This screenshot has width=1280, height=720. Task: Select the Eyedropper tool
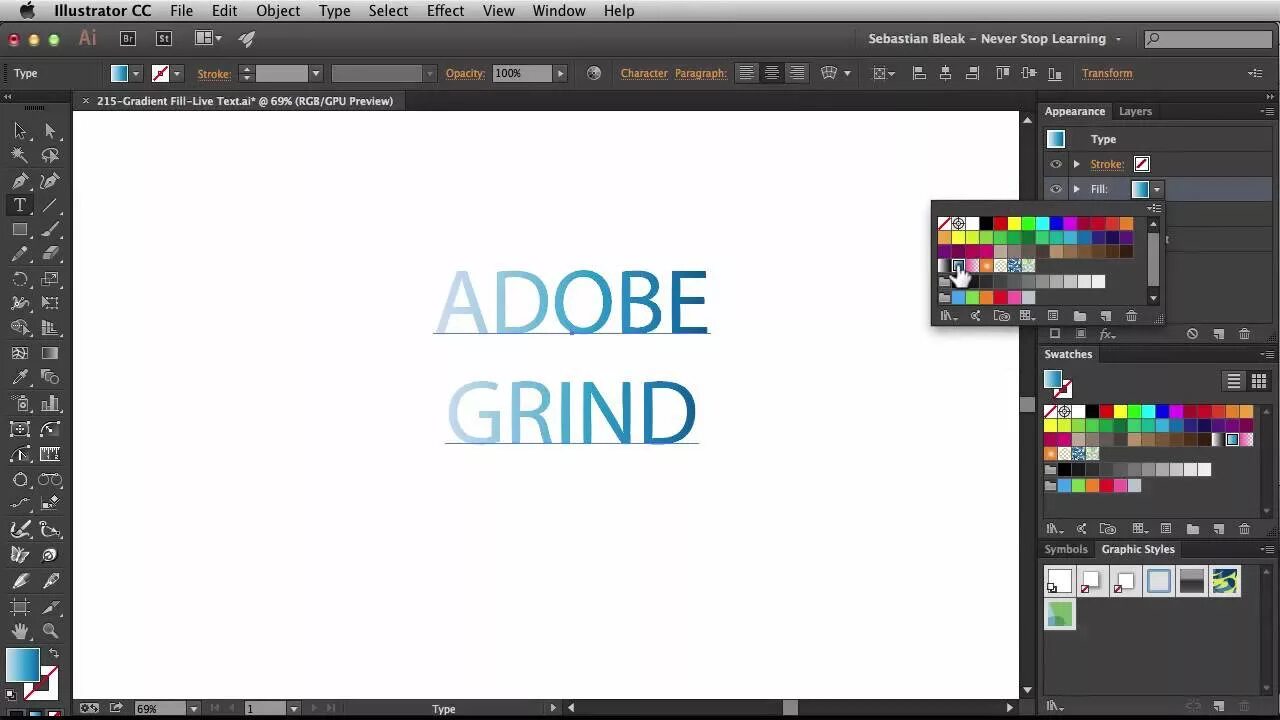20,379
